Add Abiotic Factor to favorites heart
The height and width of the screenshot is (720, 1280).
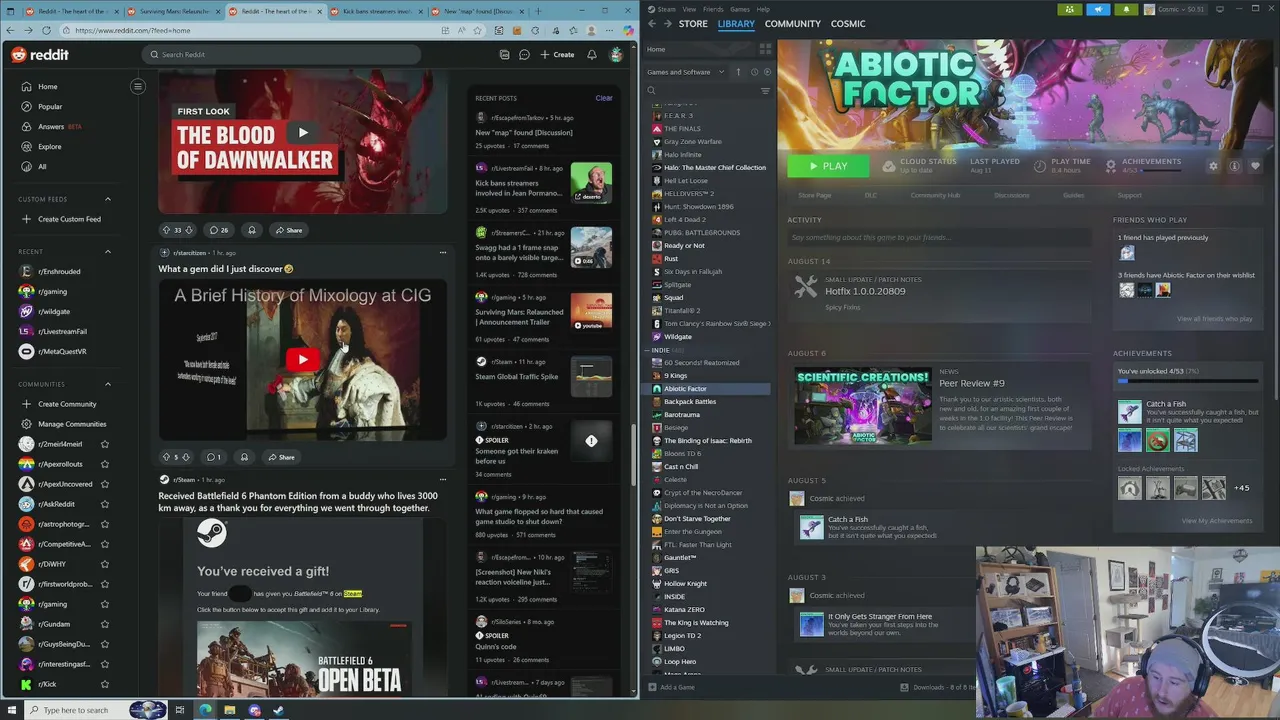(1256, 166)
